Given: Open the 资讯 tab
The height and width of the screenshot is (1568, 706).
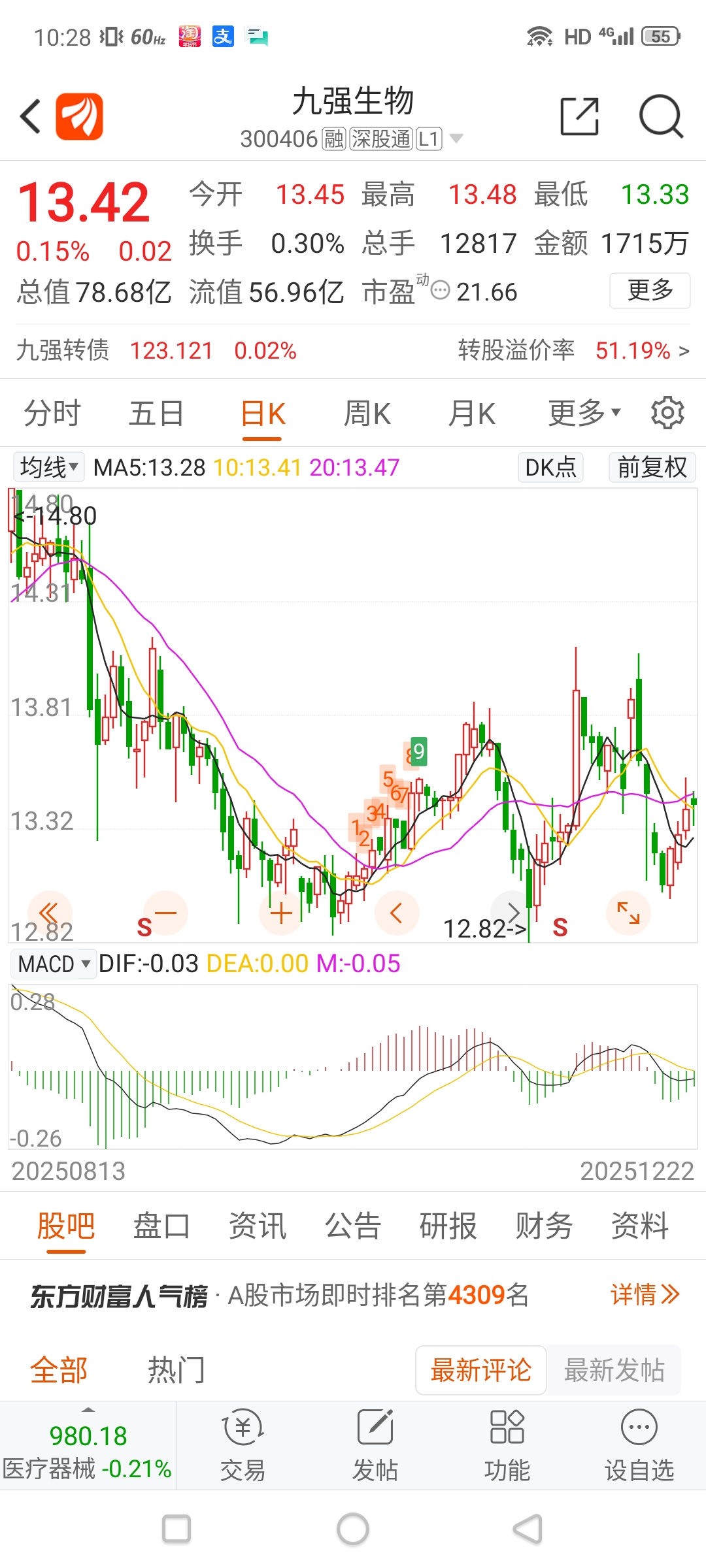Looking at the screenshot, I should point(258,1225).
